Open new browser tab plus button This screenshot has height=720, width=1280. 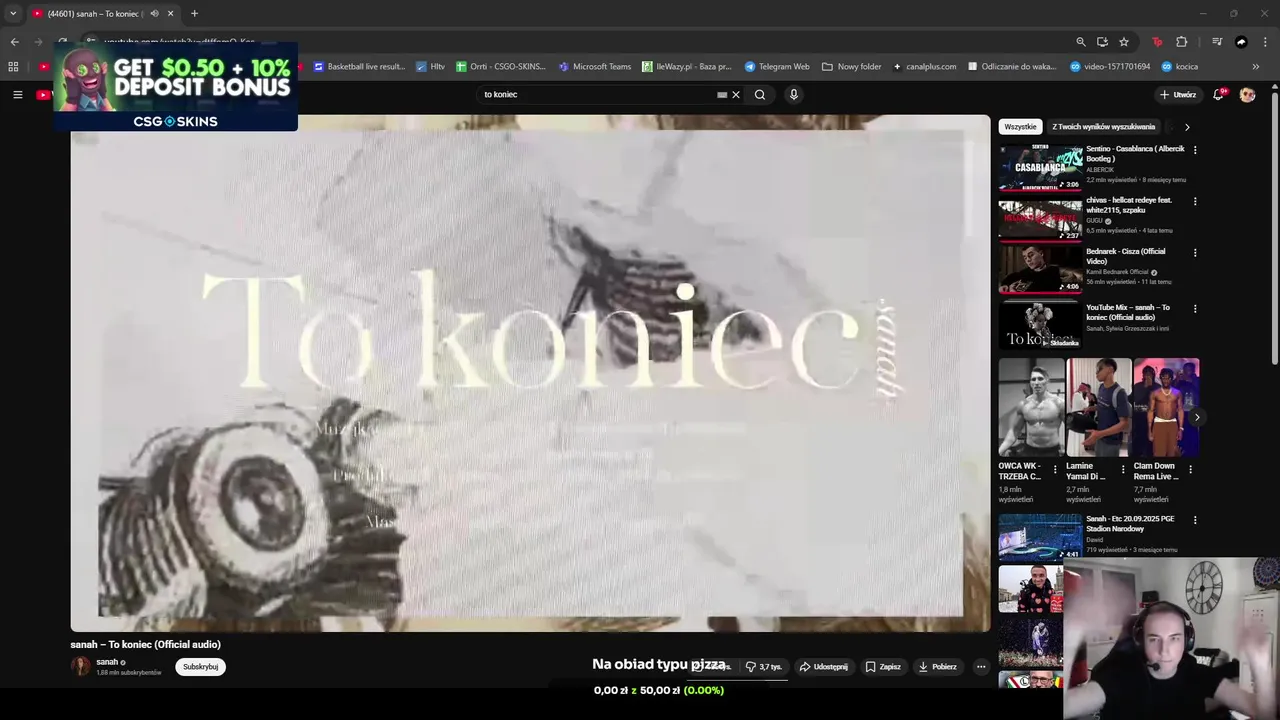pos(194,13)
